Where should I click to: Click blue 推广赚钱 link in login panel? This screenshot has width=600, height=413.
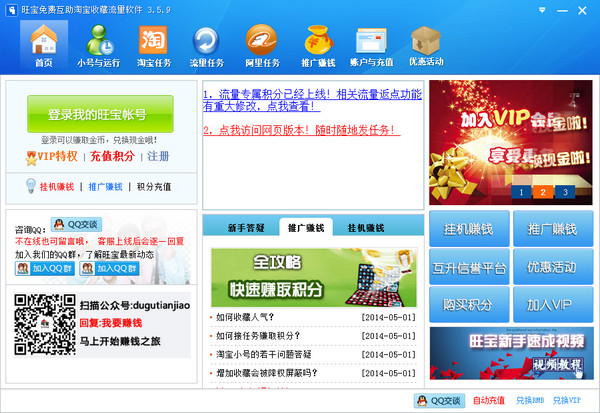tap(106, 187)
